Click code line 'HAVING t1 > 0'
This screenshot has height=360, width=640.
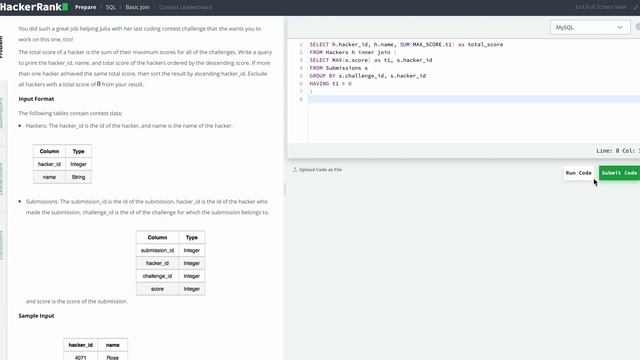[x=330, y=84]
